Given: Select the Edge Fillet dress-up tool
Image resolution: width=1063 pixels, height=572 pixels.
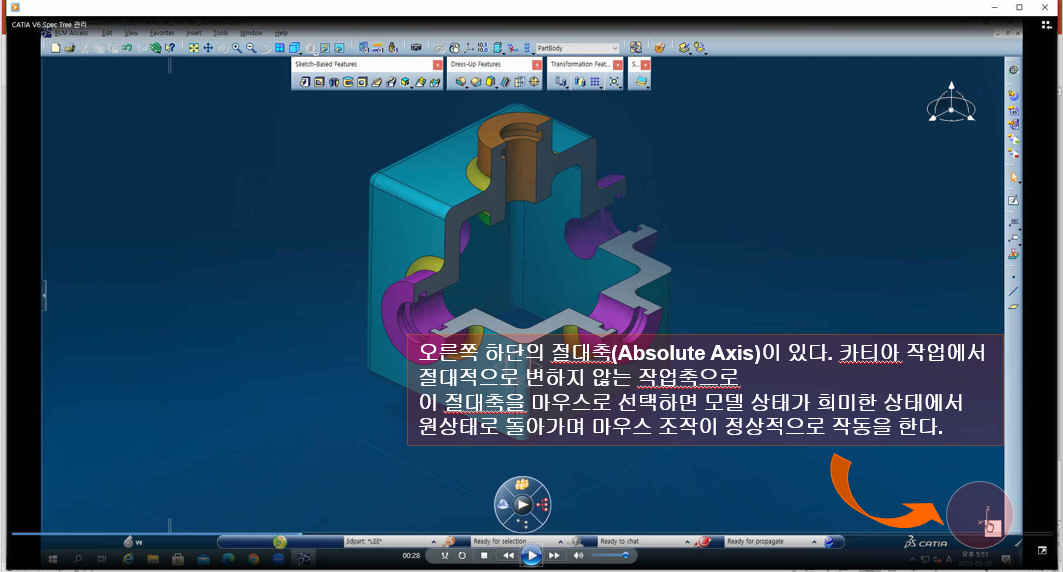Looking at the screenshot, I should 460,82.
